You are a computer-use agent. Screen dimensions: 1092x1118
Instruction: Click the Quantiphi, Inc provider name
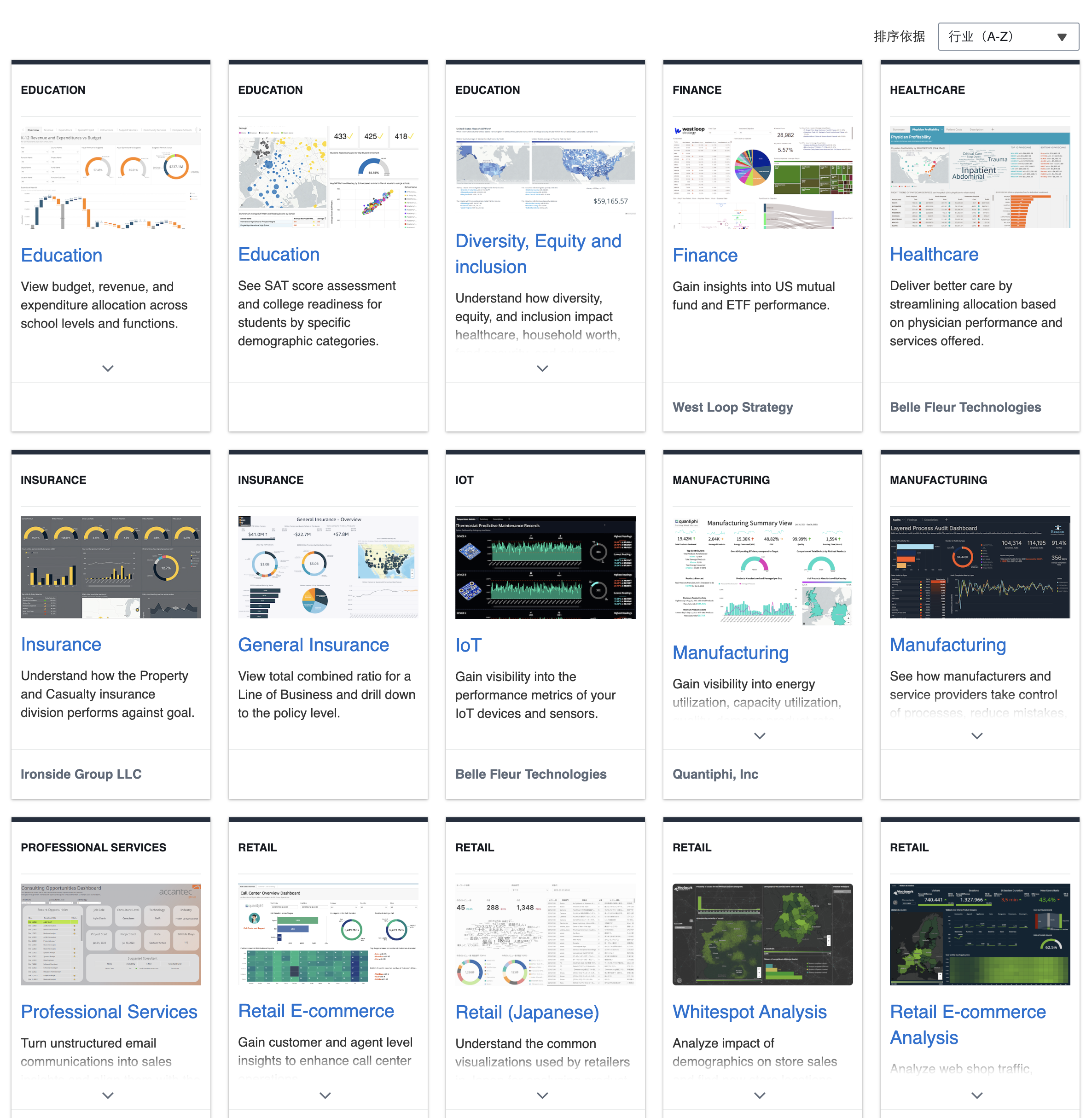tap(715, 774)
